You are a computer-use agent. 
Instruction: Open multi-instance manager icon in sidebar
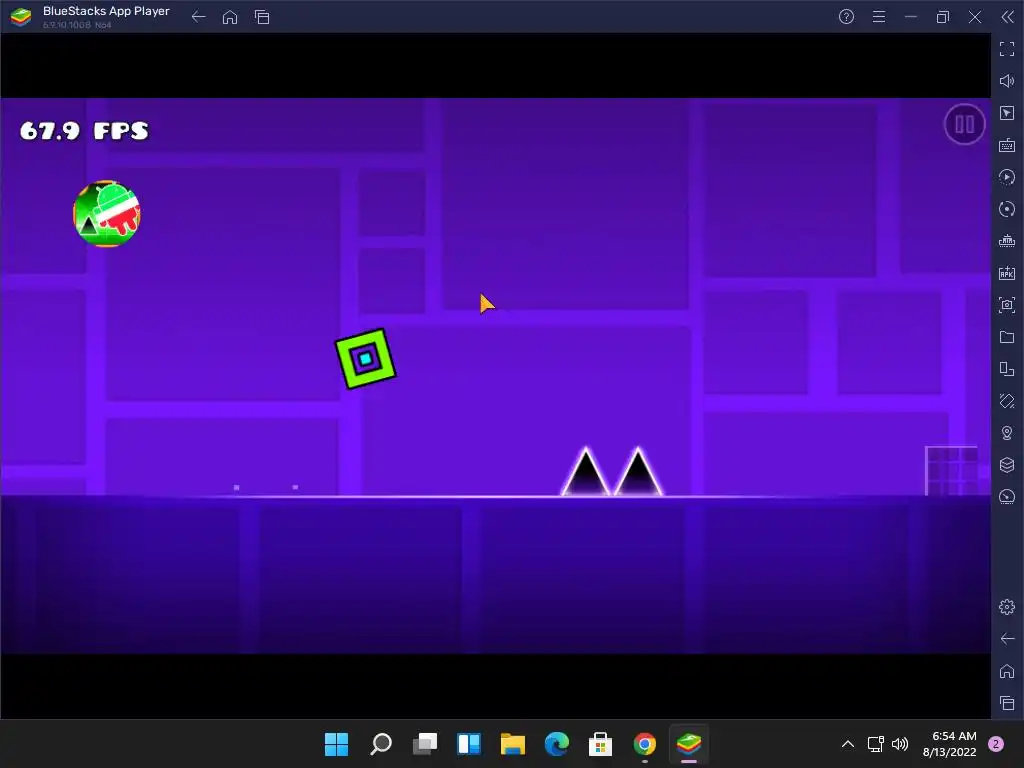coord(1007,369)
